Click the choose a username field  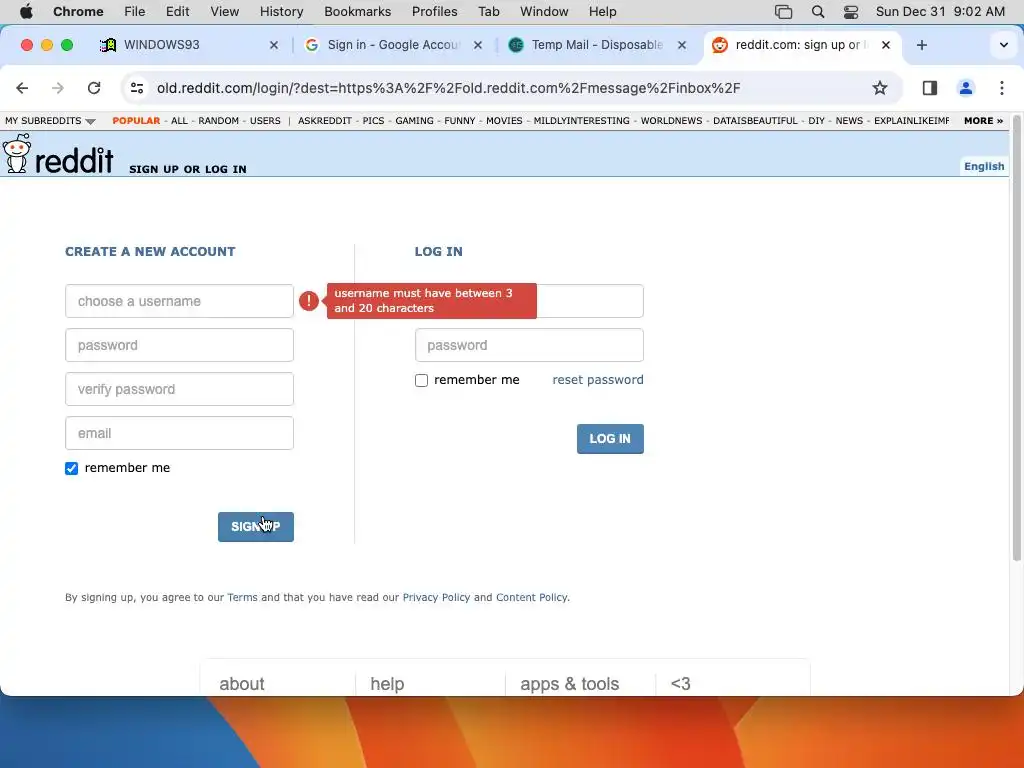180,301
